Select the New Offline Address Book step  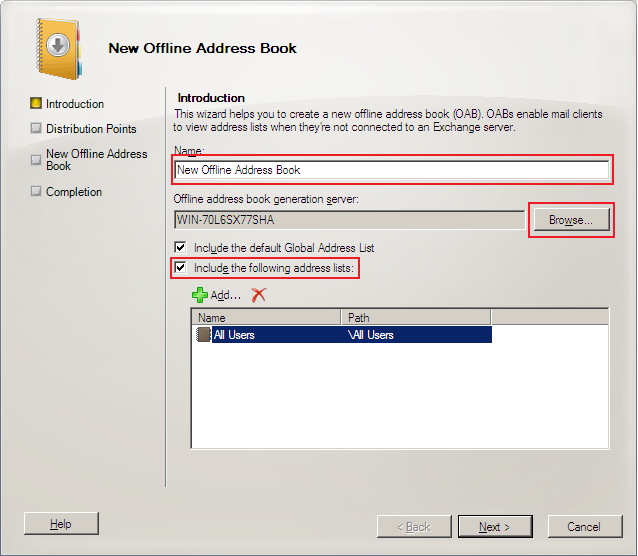point(89,160)
